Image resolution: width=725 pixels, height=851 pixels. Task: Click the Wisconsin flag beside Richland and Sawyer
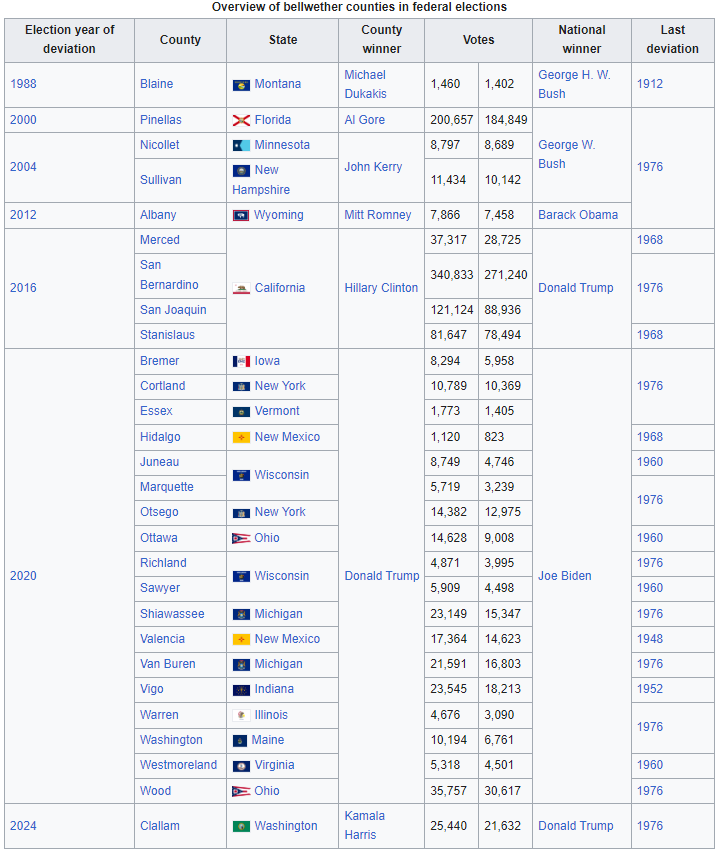(x=241, y=576)
